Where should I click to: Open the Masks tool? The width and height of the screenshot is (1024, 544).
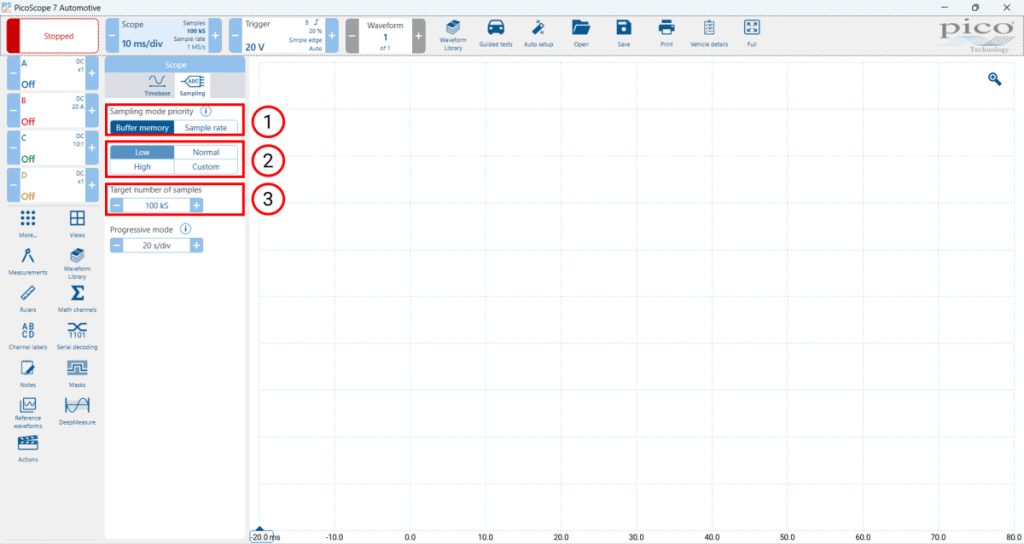(x=77, y=374)
